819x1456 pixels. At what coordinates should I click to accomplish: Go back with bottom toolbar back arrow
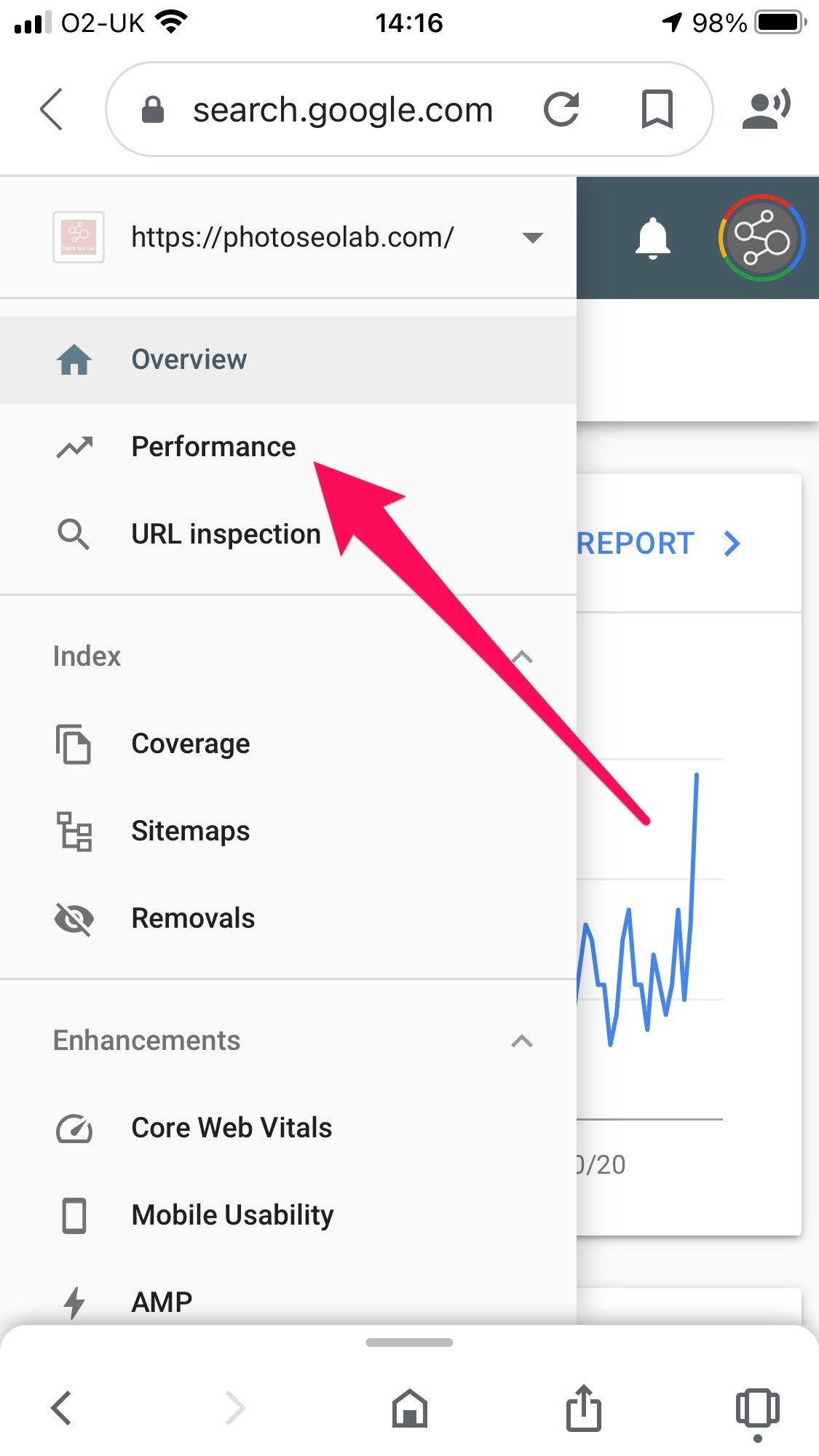click(x=61, y=1408)
